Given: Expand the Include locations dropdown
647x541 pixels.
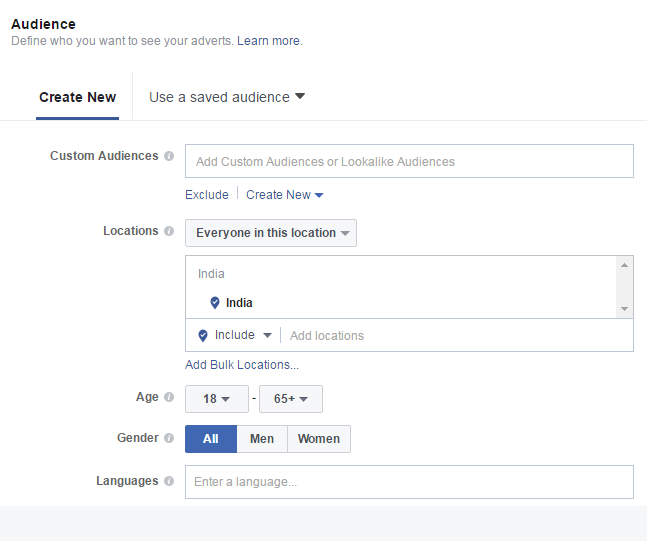Looking at the screenshot, I should [243, 335].
